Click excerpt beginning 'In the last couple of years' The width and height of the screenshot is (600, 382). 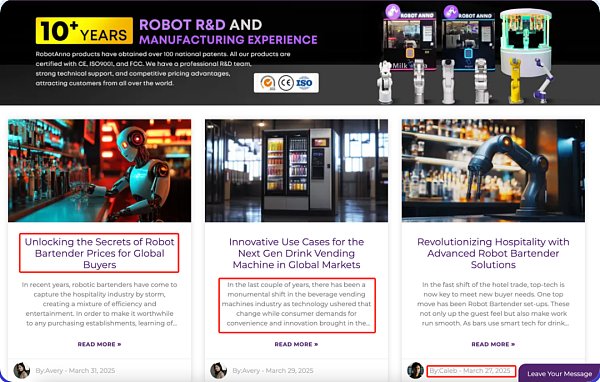tap(296, 304)
